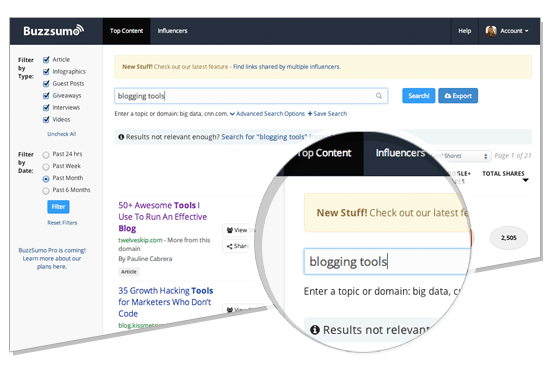Click the magnifier icon in search field
Image resolution: width=550 pixels, height=369 pixels.
click(x=379, y=96)
